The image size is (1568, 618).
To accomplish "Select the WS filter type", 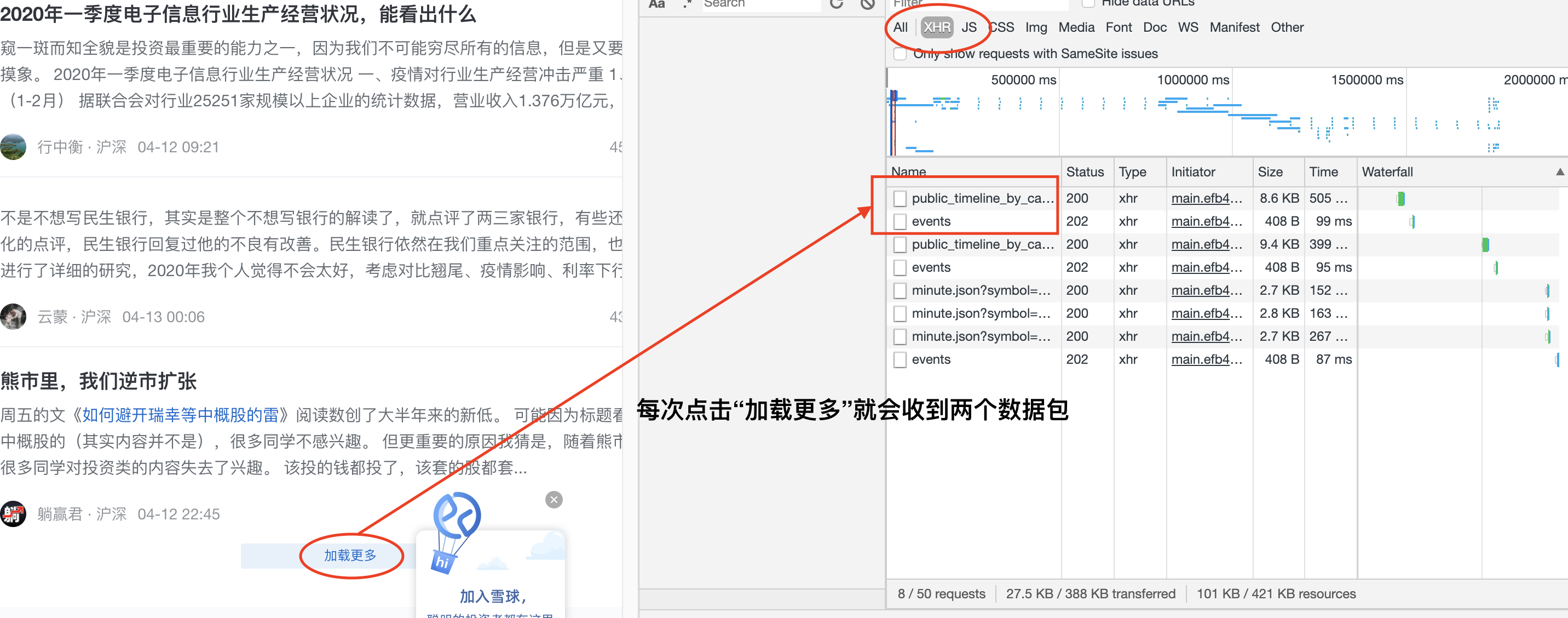I will click(x=1187, y=27).
